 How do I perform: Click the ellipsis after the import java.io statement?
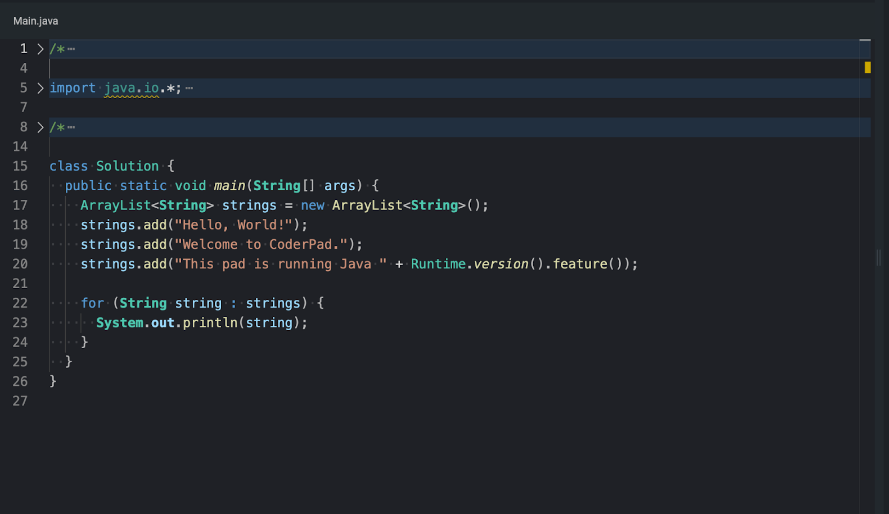tap(189, 88)
